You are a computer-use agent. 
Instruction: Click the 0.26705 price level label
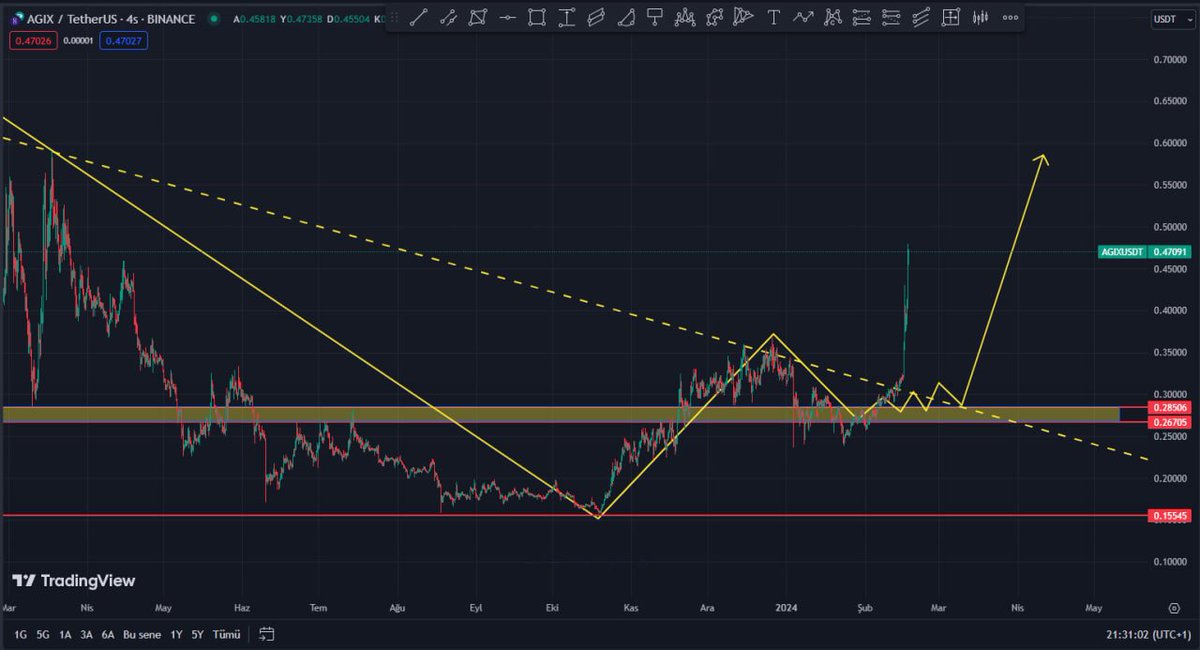[x=1170, y=422]
